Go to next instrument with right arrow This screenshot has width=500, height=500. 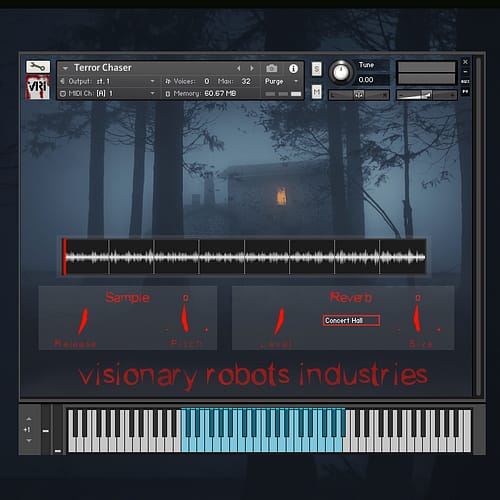click(x=252, y=68)
